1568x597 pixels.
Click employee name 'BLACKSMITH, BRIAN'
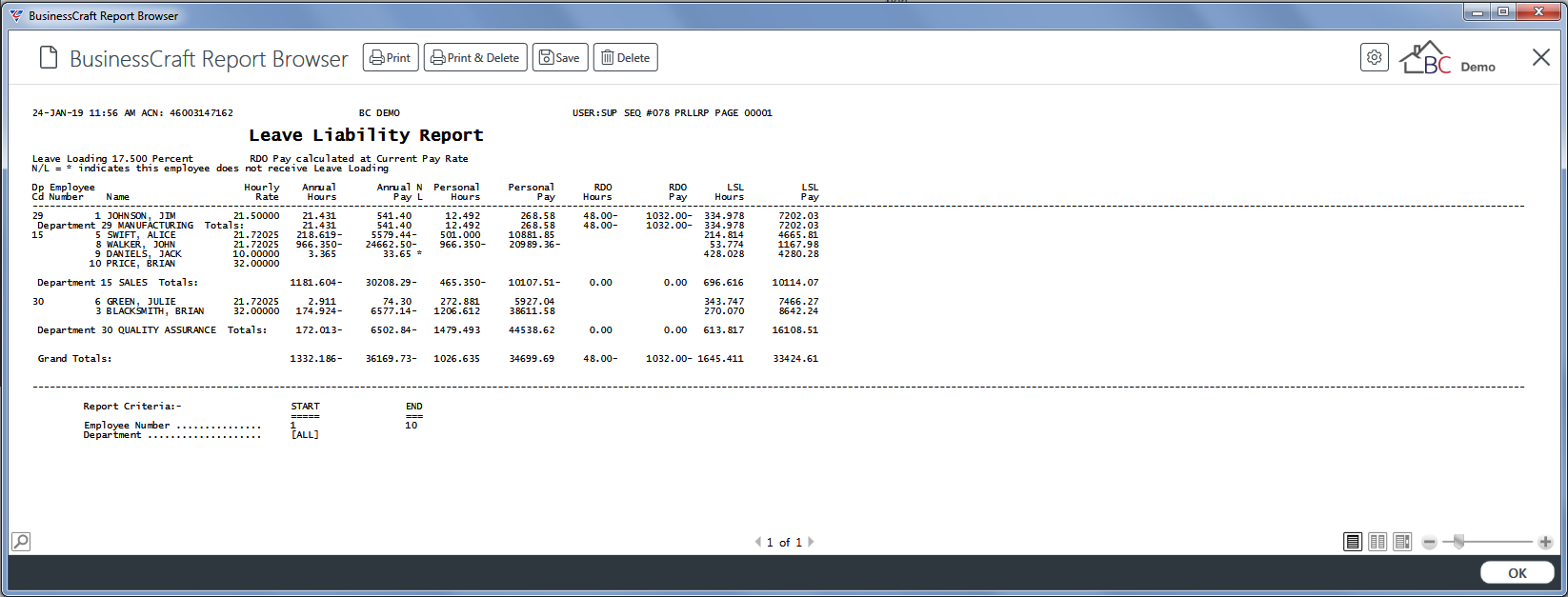click(155, 311)
